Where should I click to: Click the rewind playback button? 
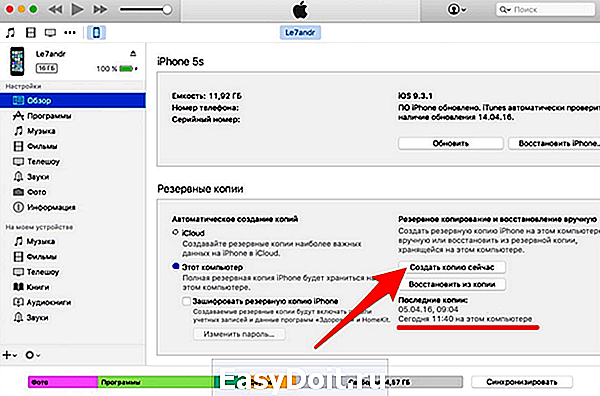tap(56, 10)
